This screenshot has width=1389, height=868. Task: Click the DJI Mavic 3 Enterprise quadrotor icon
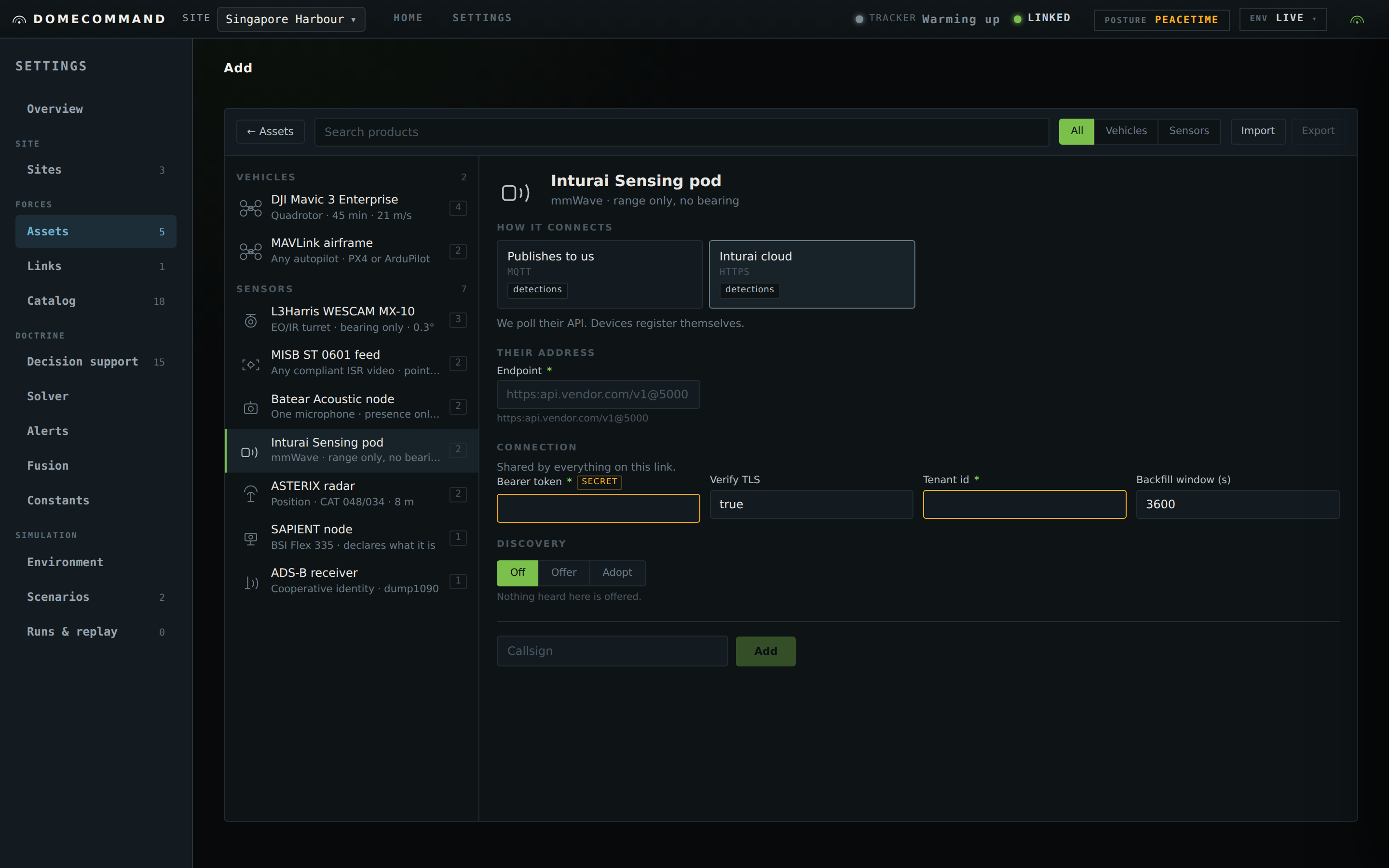[251, 208]
